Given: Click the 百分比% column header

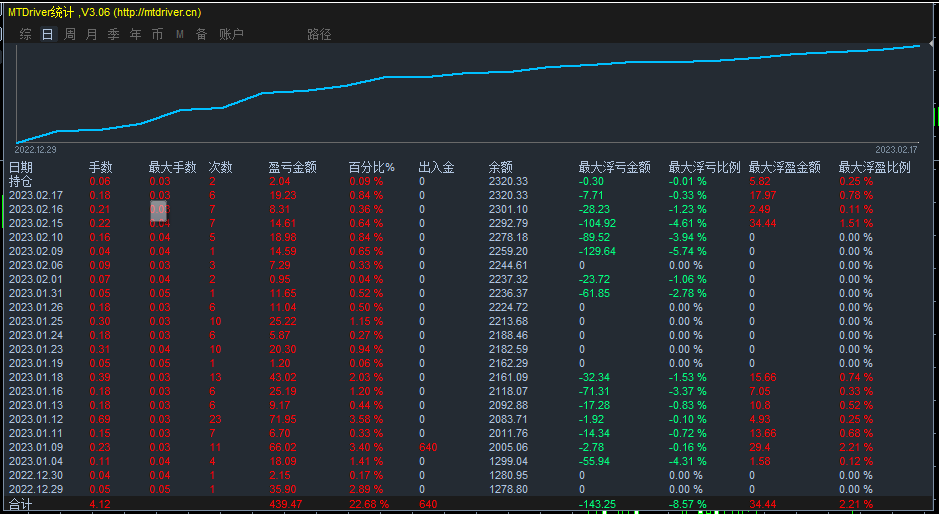Looking at the screenshot, I should coord(371,167).
